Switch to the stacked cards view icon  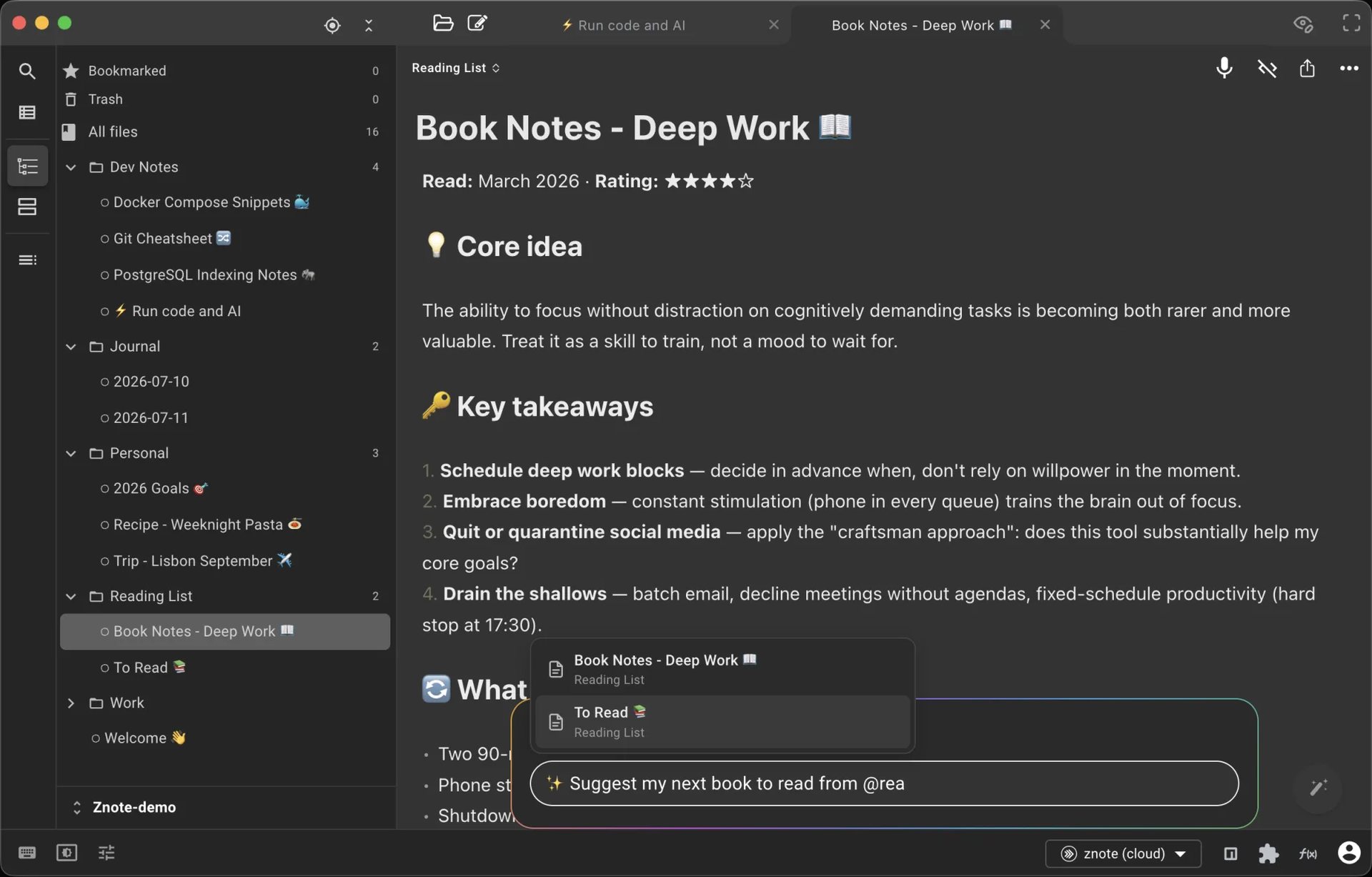pyautogui.click(x=27, y=207)
